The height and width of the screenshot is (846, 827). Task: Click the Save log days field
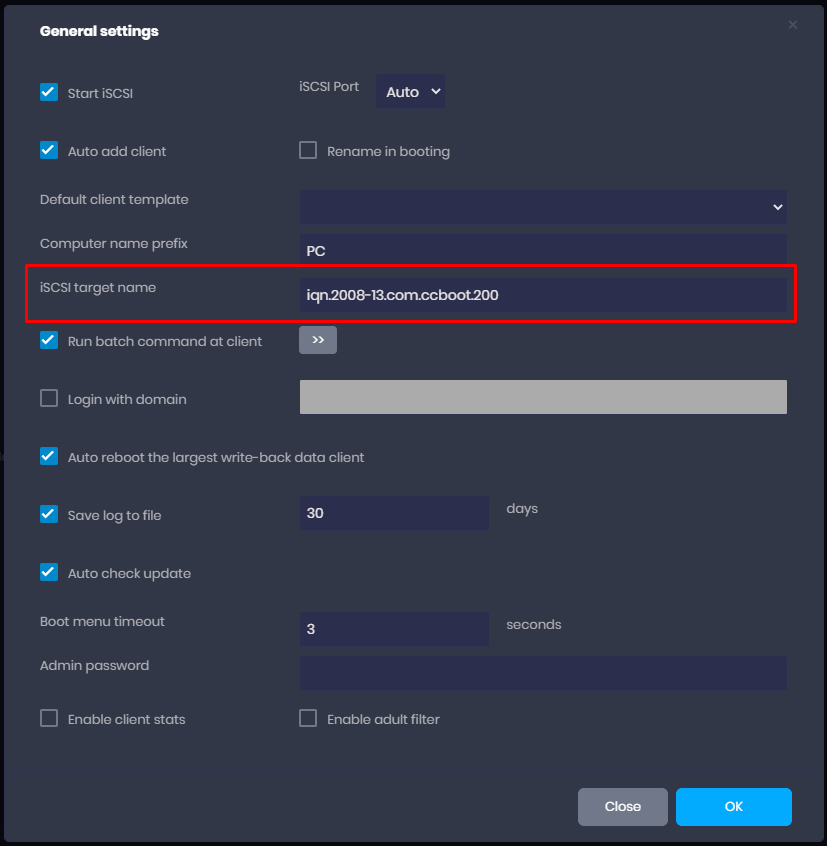(x=394, y=513)
